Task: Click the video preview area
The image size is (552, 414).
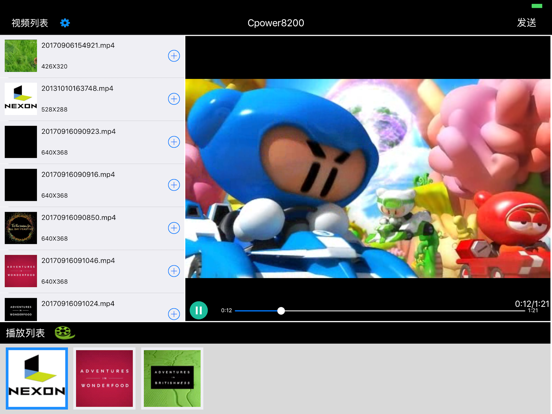Action: pyautogui.click(x=368, y=178)
